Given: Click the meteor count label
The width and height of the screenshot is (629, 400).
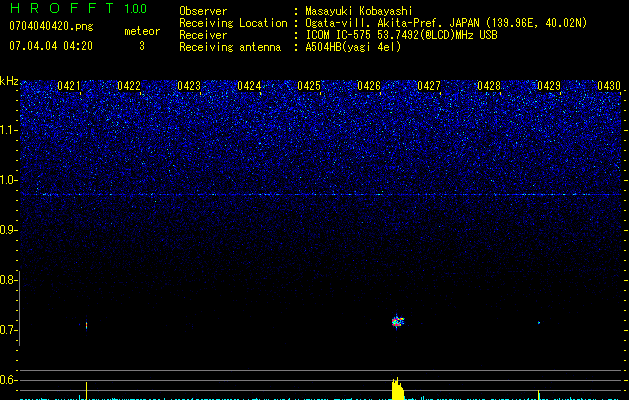Looking at the screenshot, I should (x=142, y=31).
